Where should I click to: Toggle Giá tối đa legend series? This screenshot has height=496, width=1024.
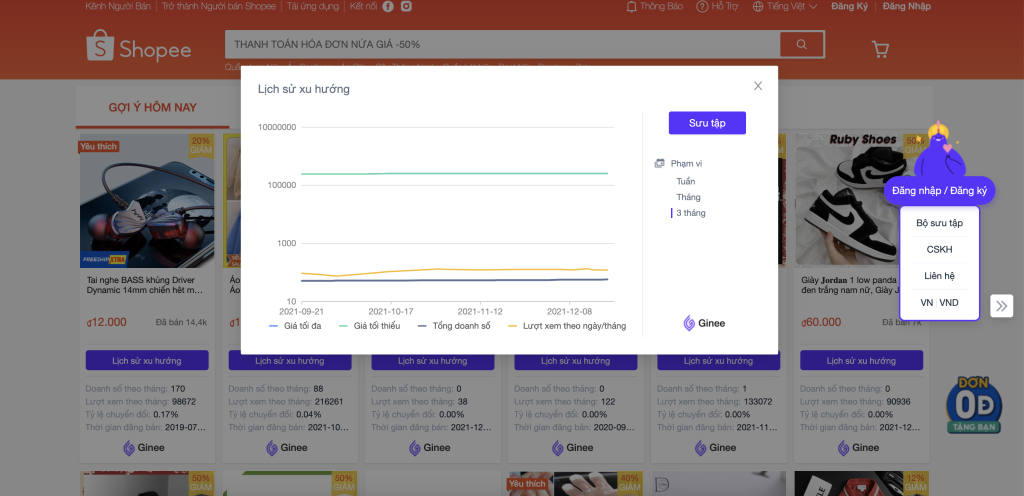[295, 326]
